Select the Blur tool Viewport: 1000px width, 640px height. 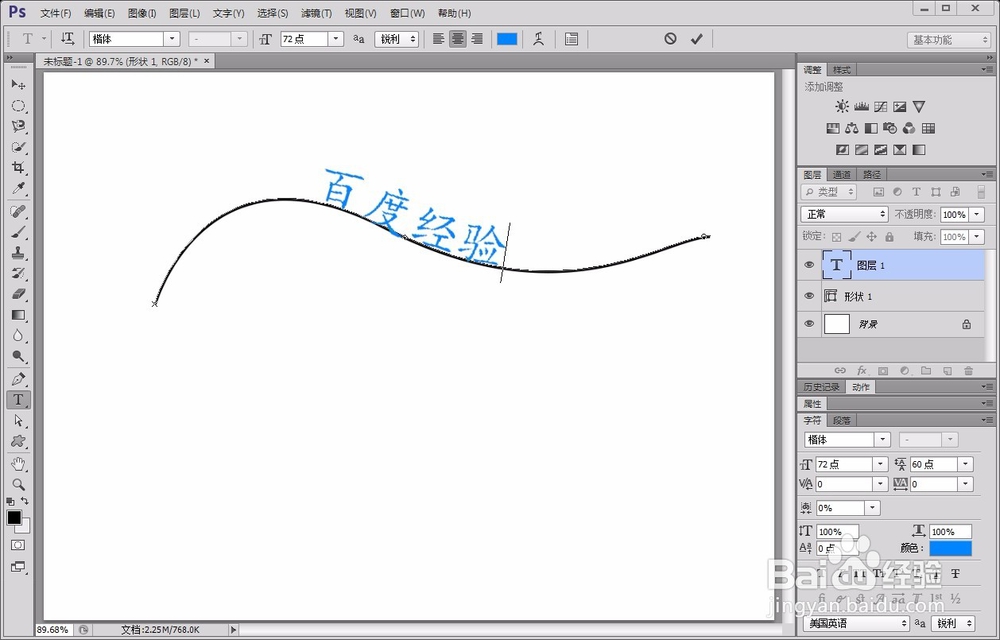click(18, 335)
